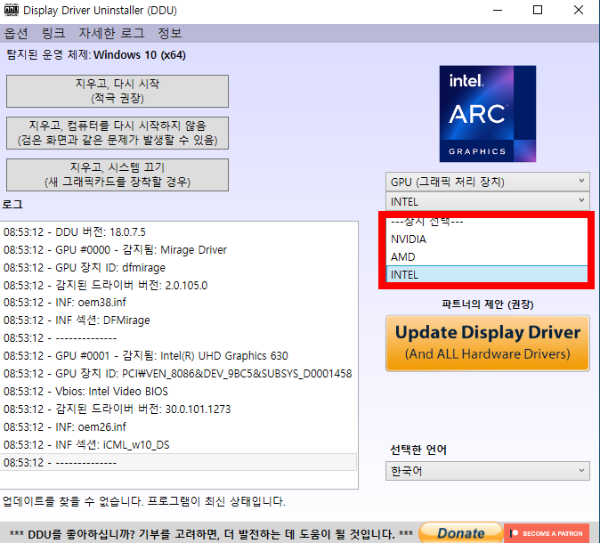Click the 업데이트를 찾을 수 없습니다 status text
The height and width of the screenshot is (543, 600).
point(144,501)
